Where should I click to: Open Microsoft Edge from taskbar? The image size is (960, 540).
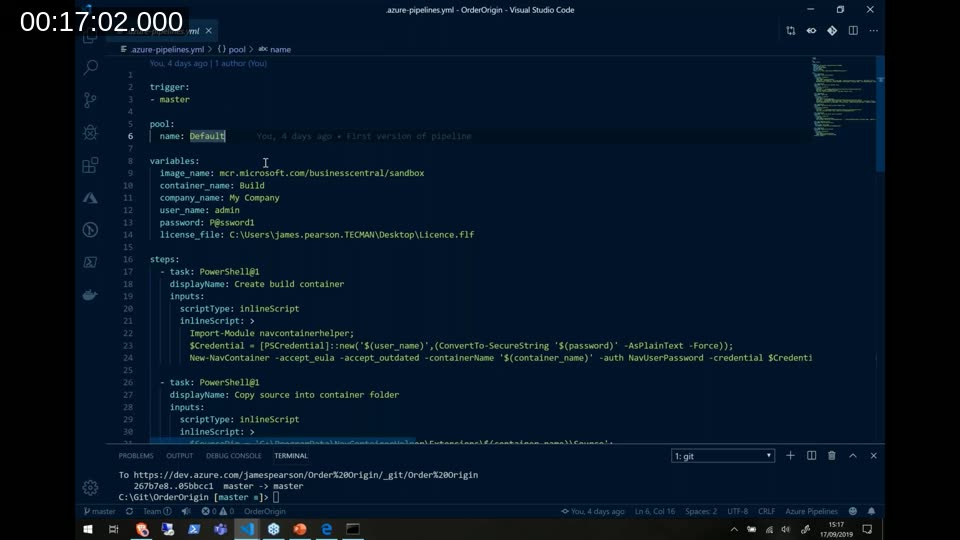tap(326, 529)
